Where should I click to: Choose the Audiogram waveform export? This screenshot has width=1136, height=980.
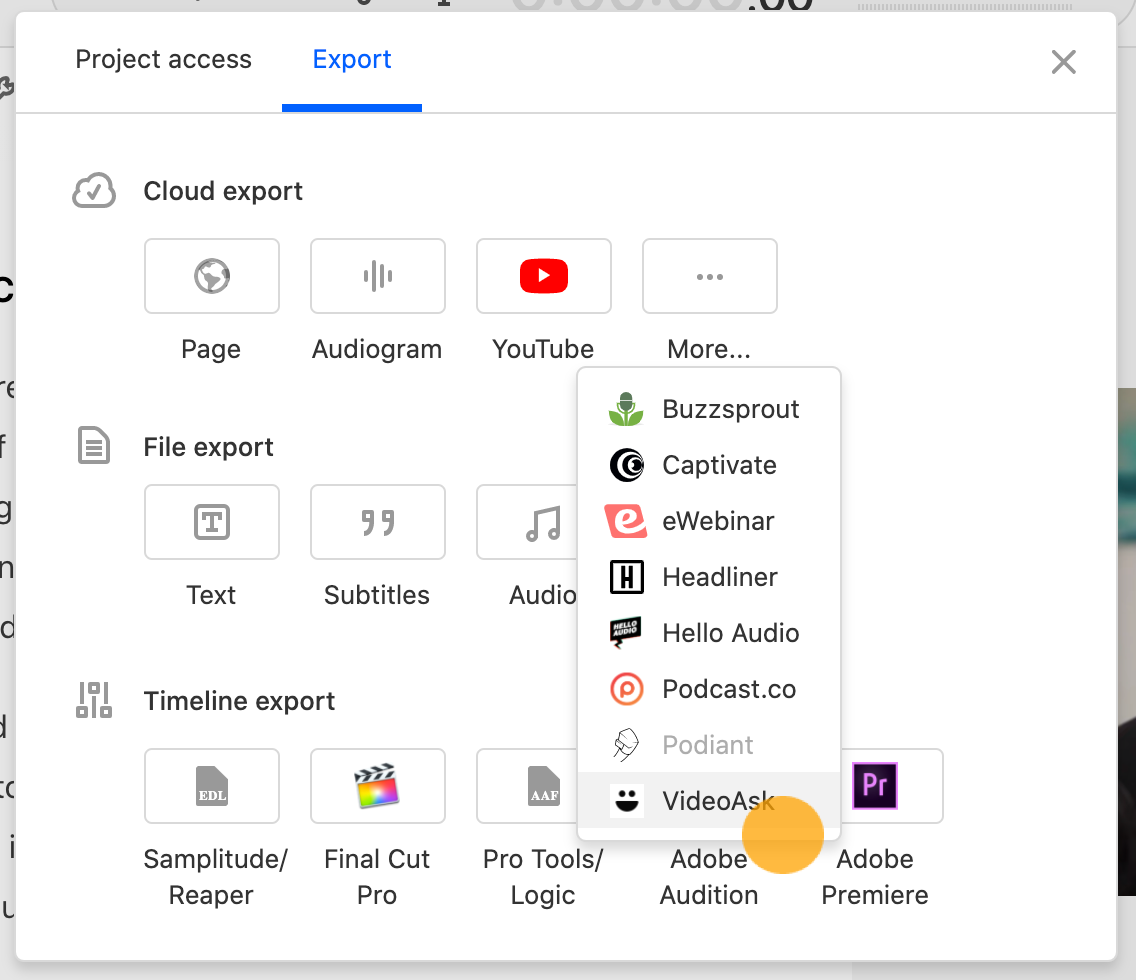point(377,276)
